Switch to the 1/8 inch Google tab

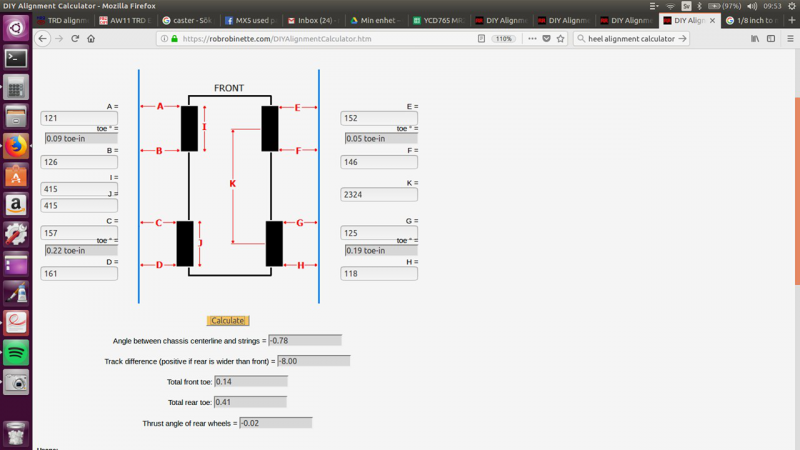click(x=752, y=20)
